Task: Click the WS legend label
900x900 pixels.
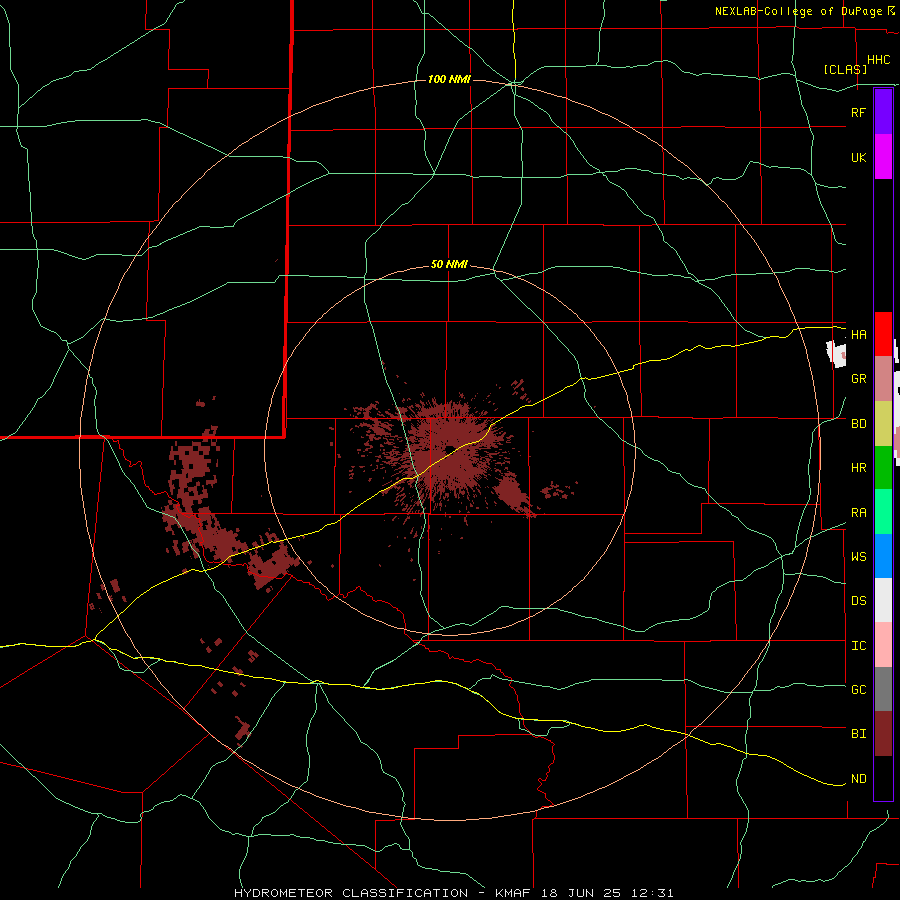Action: 858,557
